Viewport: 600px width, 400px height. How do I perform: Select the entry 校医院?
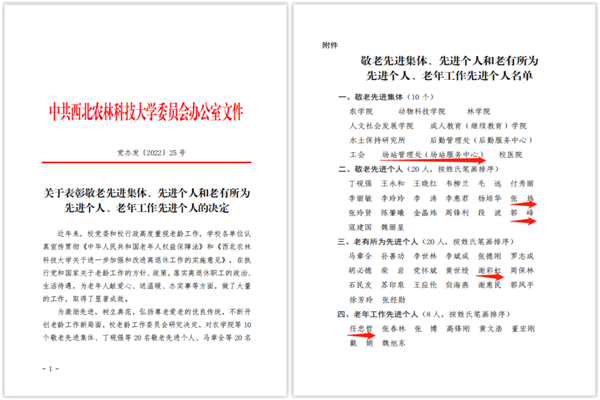(x=510, y=155)
